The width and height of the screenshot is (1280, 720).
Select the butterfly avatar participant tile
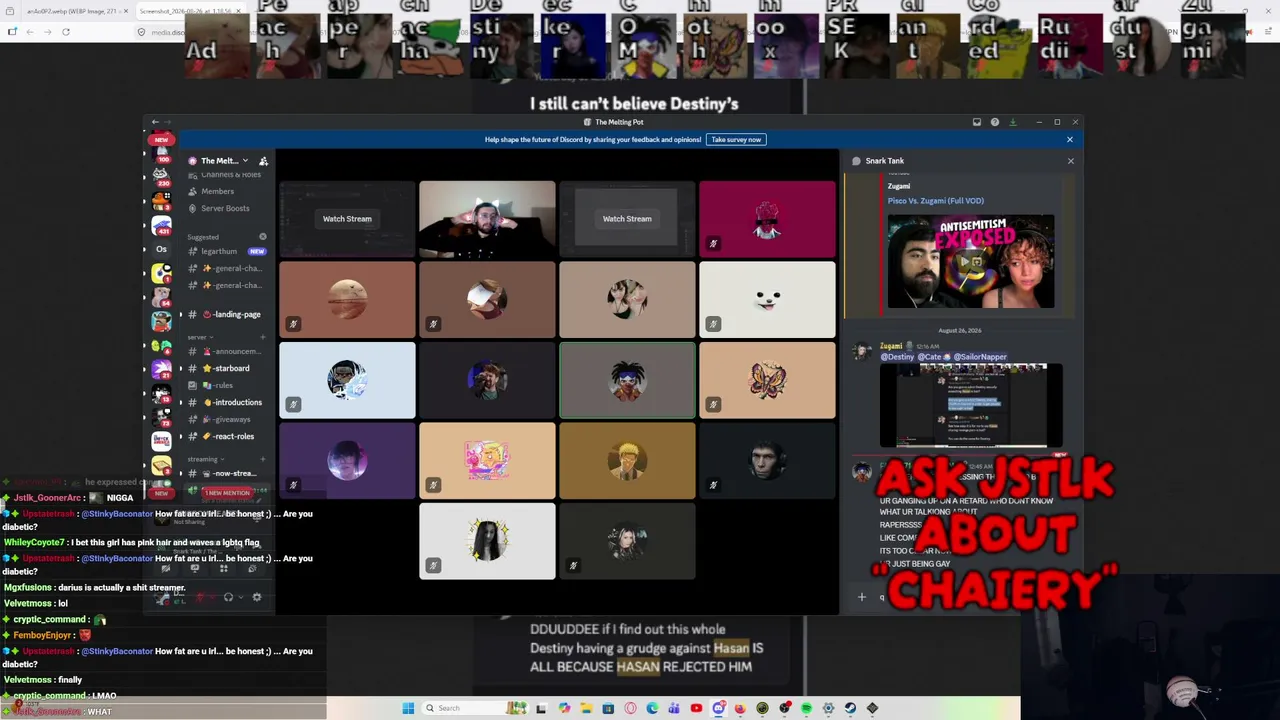[x=767, y=380]
